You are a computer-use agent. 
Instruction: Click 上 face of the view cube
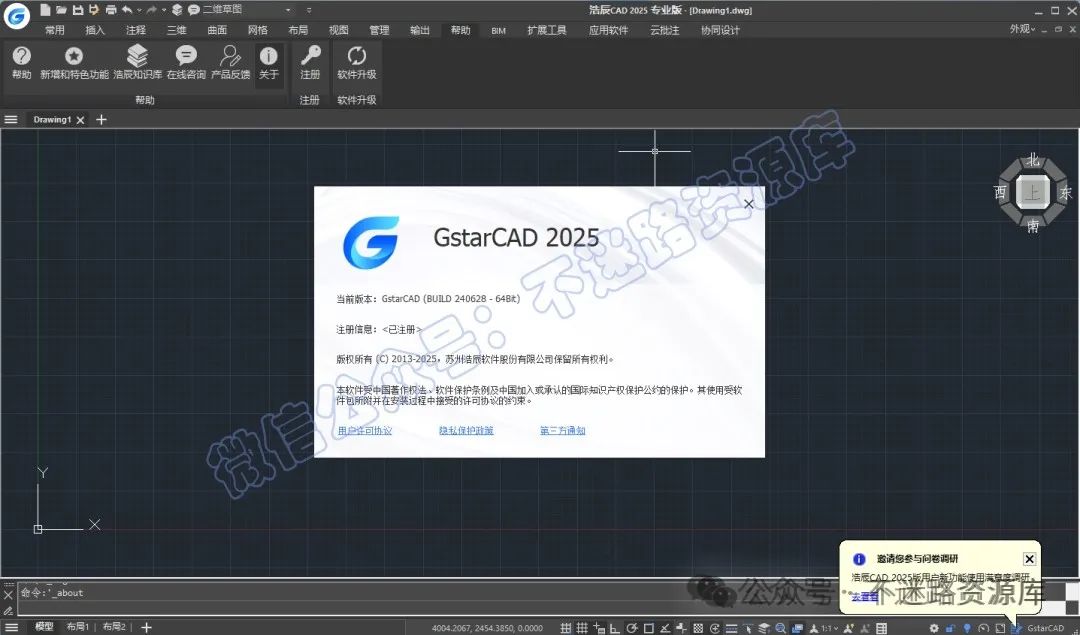[1032, 193]
